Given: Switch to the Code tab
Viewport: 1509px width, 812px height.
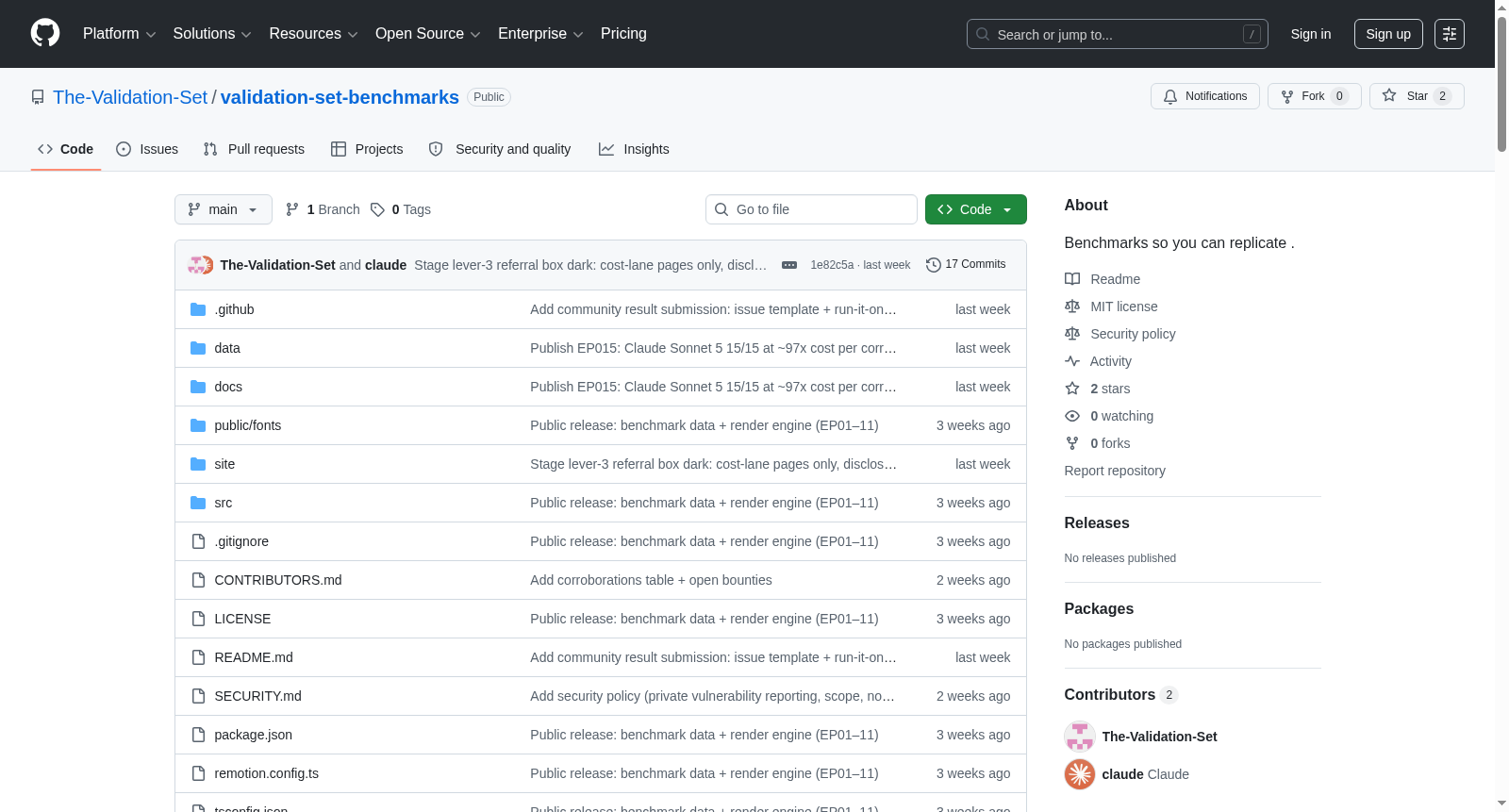Looking at the screenshot, I should [x=66, y=149].
